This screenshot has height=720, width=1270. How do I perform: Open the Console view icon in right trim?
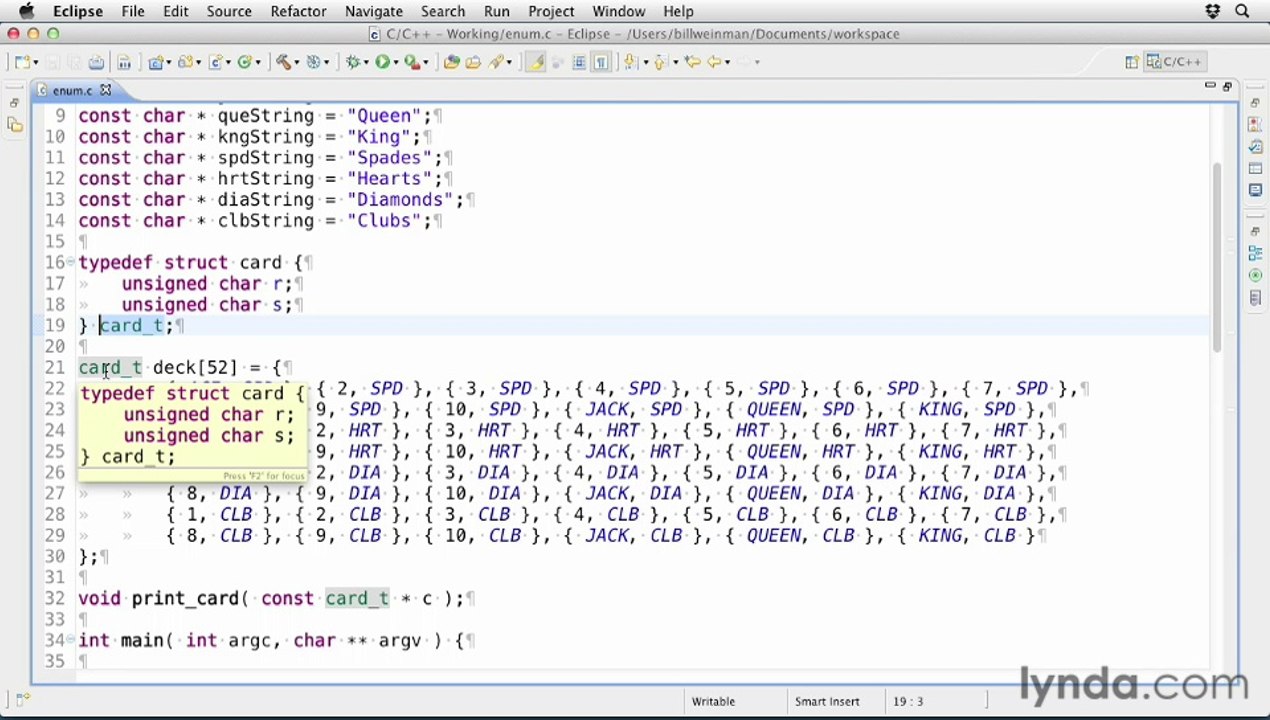[1254, 190]
